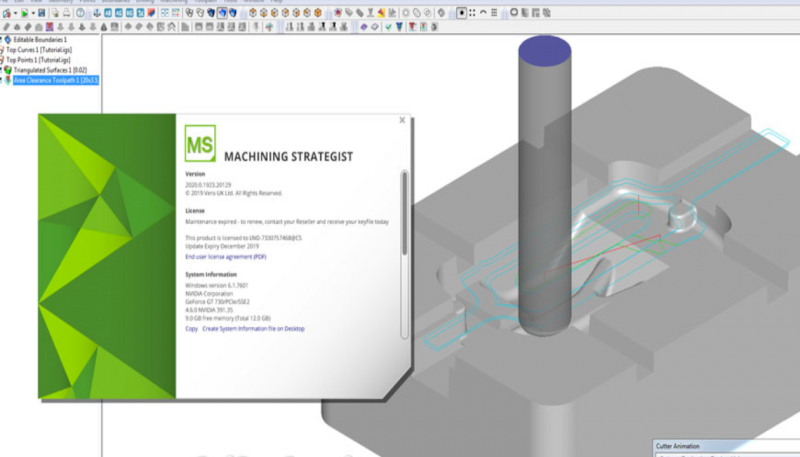Click the circle icon in top-right toolbar
The height and width of the screenshot is (457, 800).
click(514, 13)
